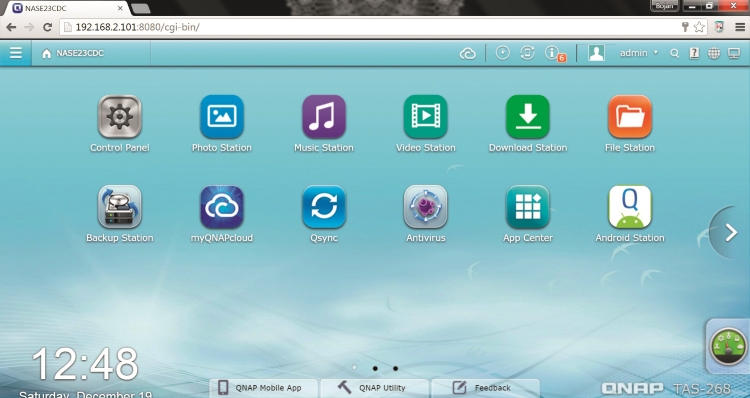Launch Photo Station
The height and width of the screenshot is (398, 750).
pos(222,117)
